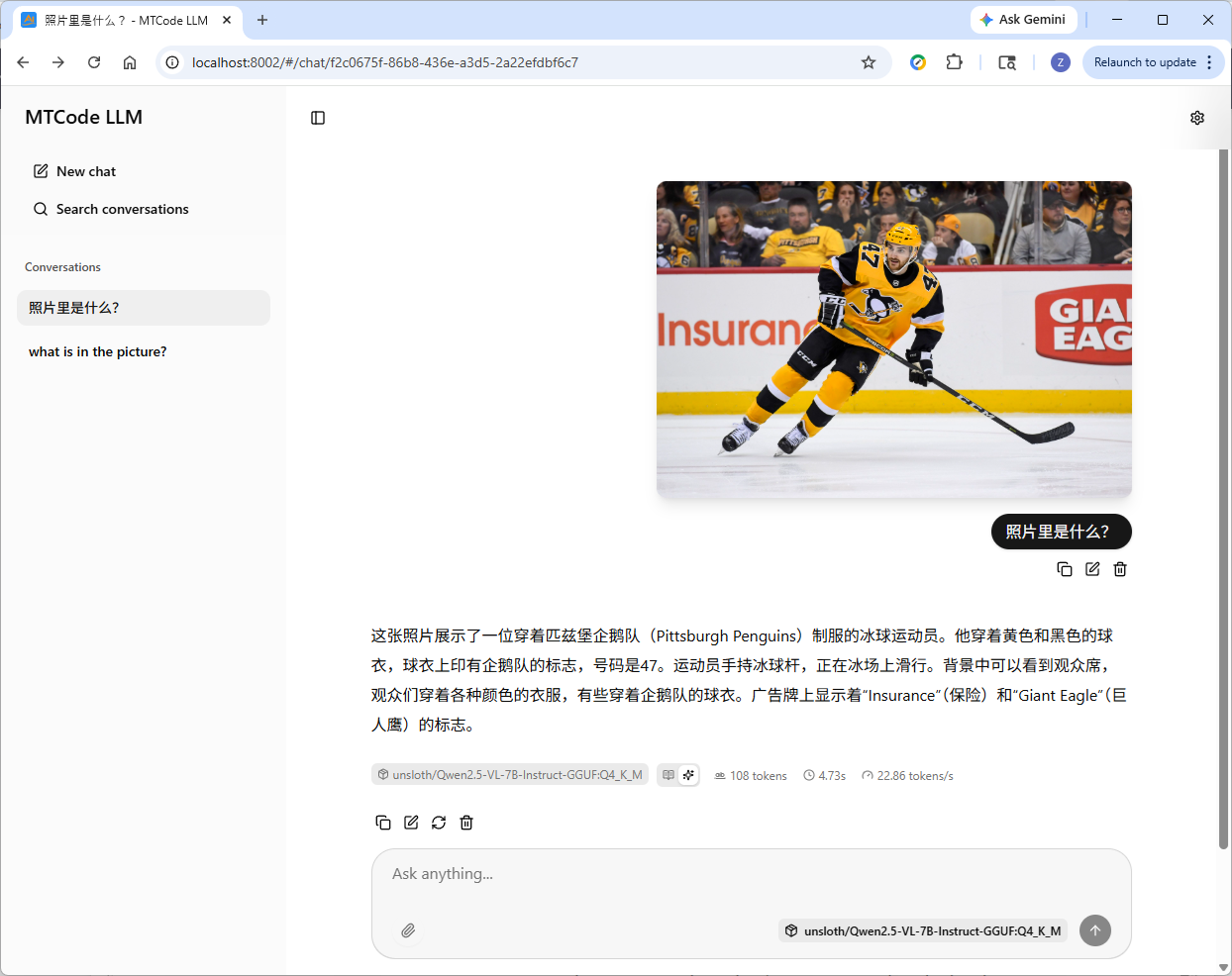Screen dimensions: 1232x976
Task: Click the 108 tokens statistic
Action: point(751,776)
